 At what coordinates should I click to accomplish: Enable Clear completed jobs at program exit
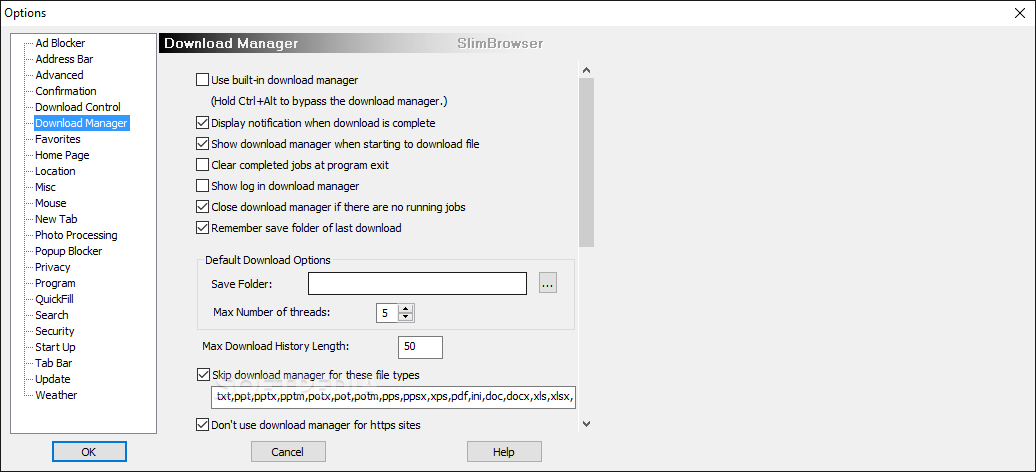(x=203, y=165)
